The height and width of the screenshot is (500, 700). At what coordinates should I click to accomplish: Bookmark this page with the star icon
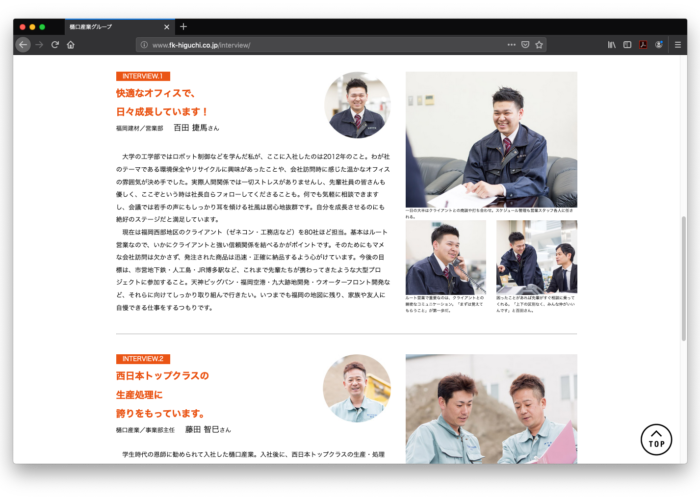click(x=539, y=45)
